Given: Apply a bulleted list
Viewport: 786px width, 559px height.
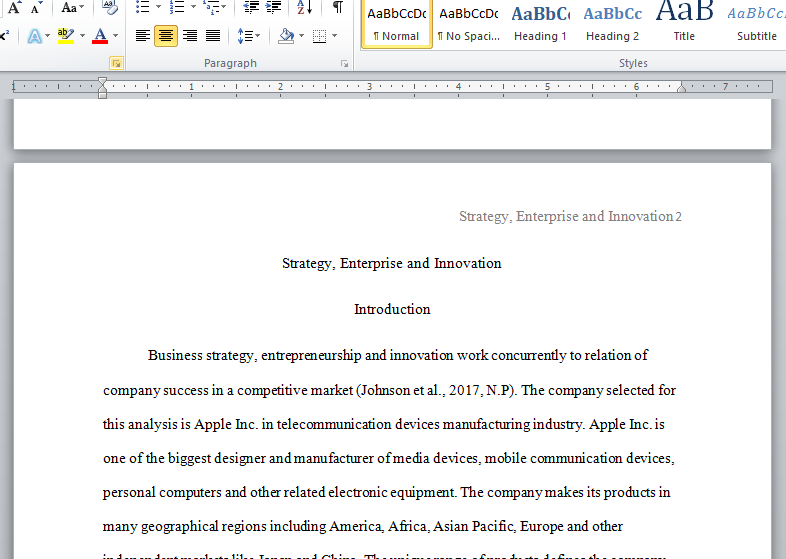Looking at the screenshot, I should click(x=143, y=7).
